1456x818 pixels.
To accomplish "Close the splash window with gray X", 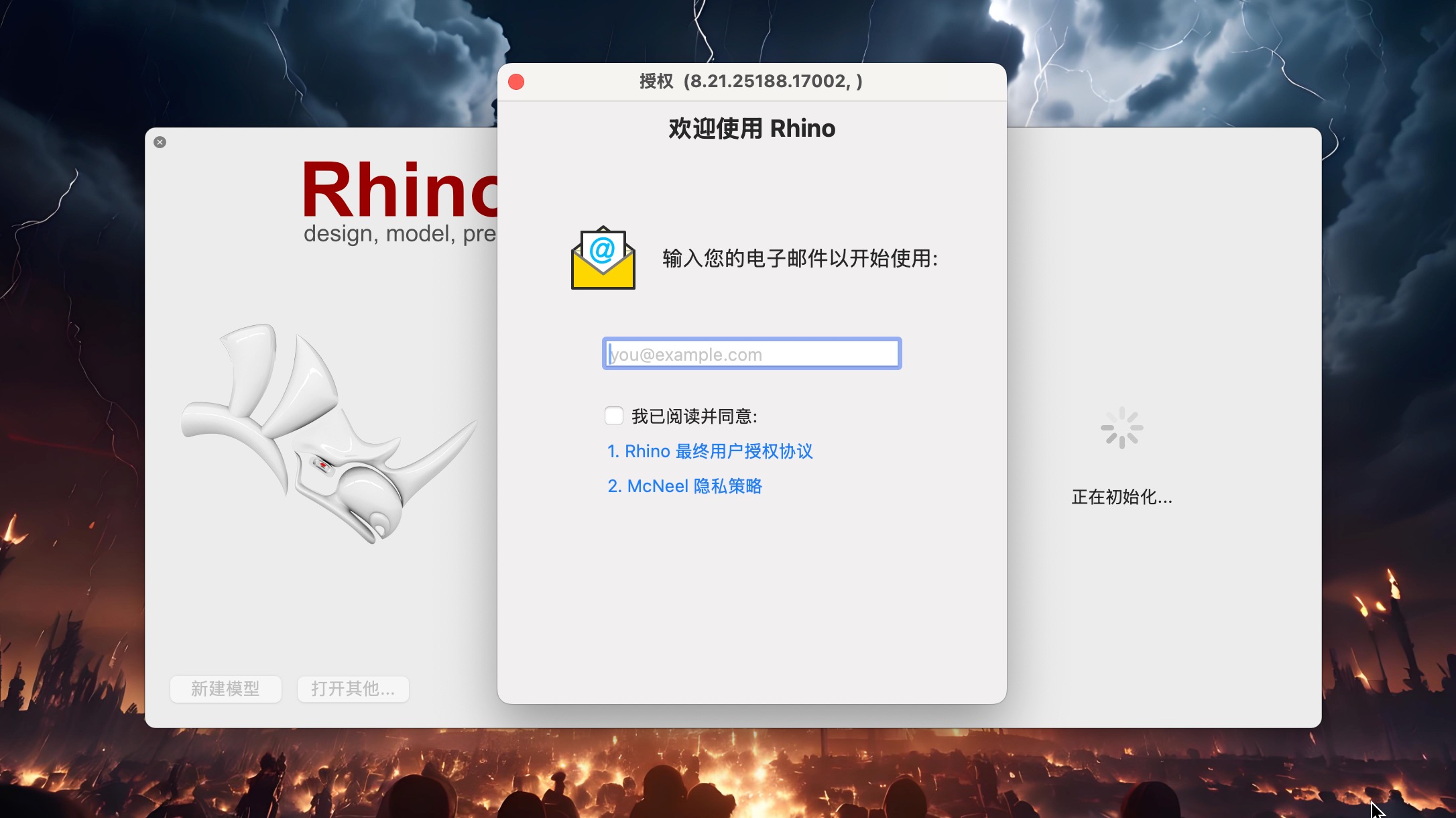I will coord(160,142).
